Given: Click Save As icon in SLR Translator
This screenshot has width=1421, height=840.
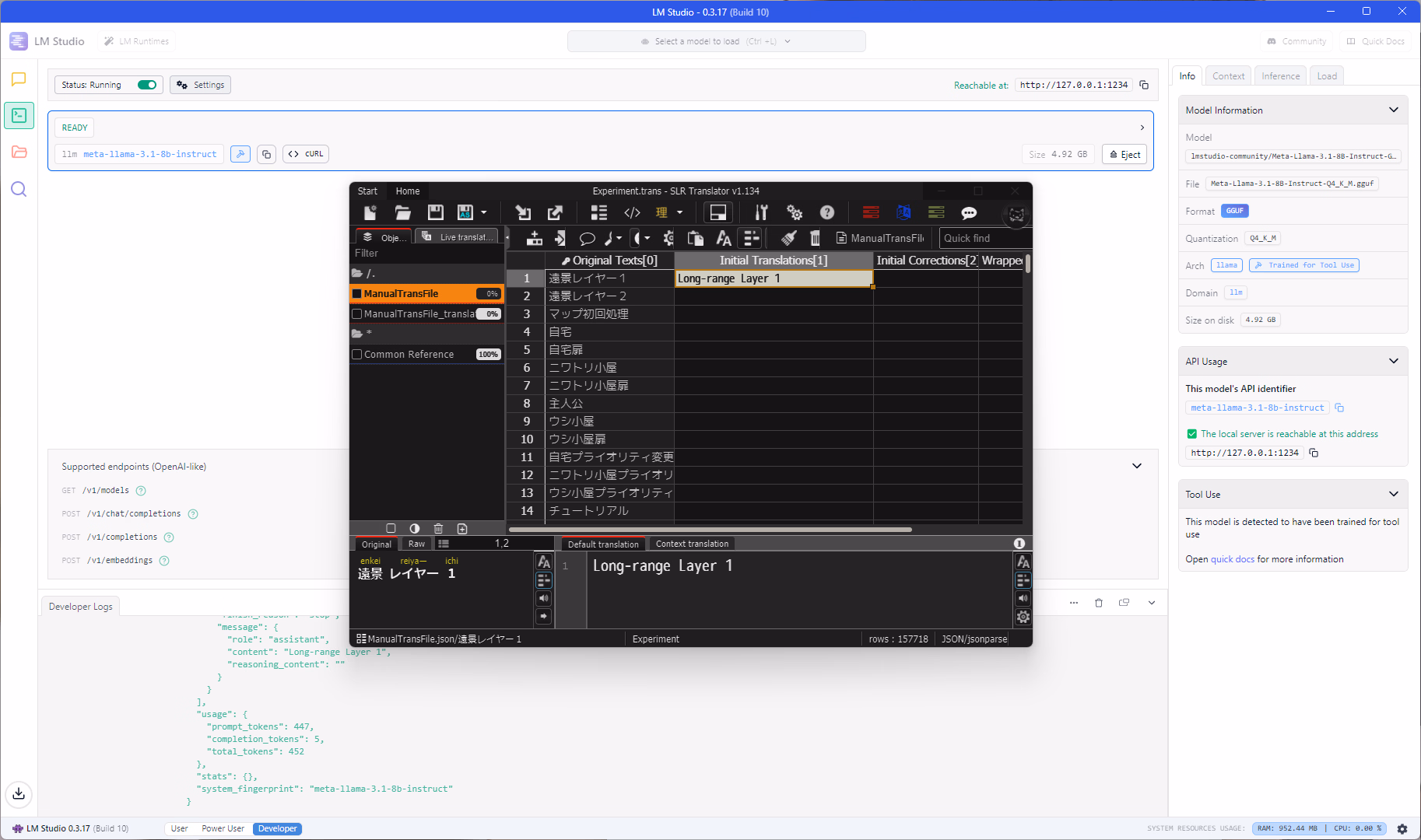Looking at the screenshot, I should [465, 212].
